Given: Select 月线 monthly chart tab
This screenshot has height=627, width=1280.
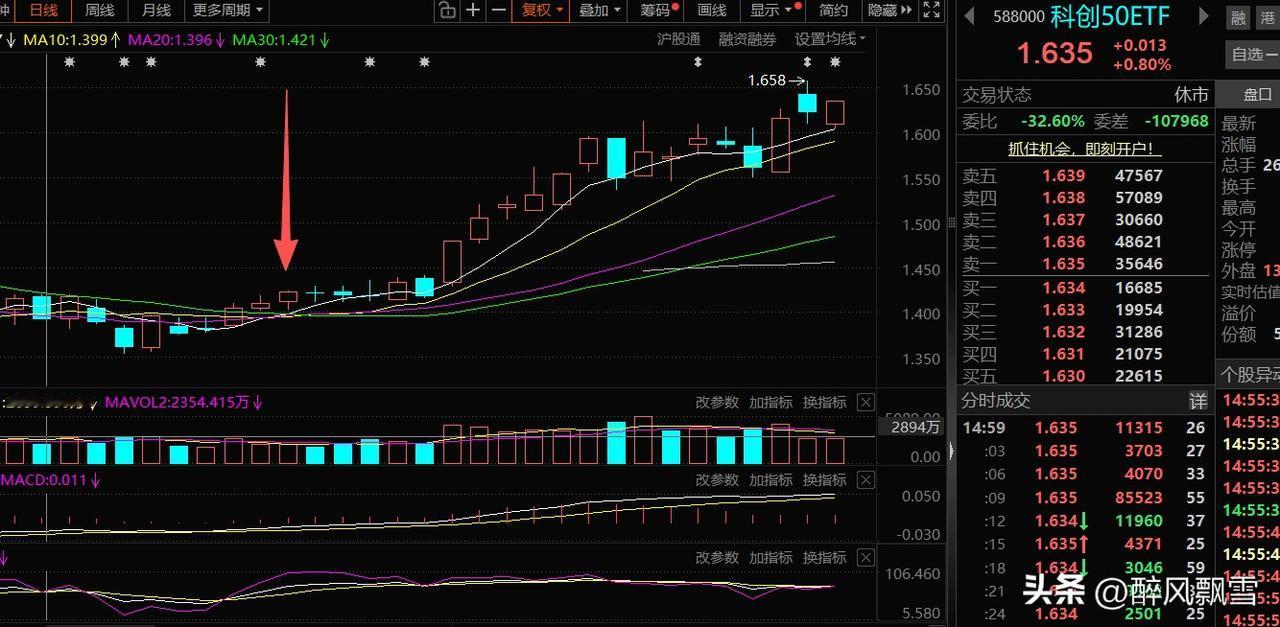Looking at the screenshot, I should pyautogui.click(x=155, y=11).
